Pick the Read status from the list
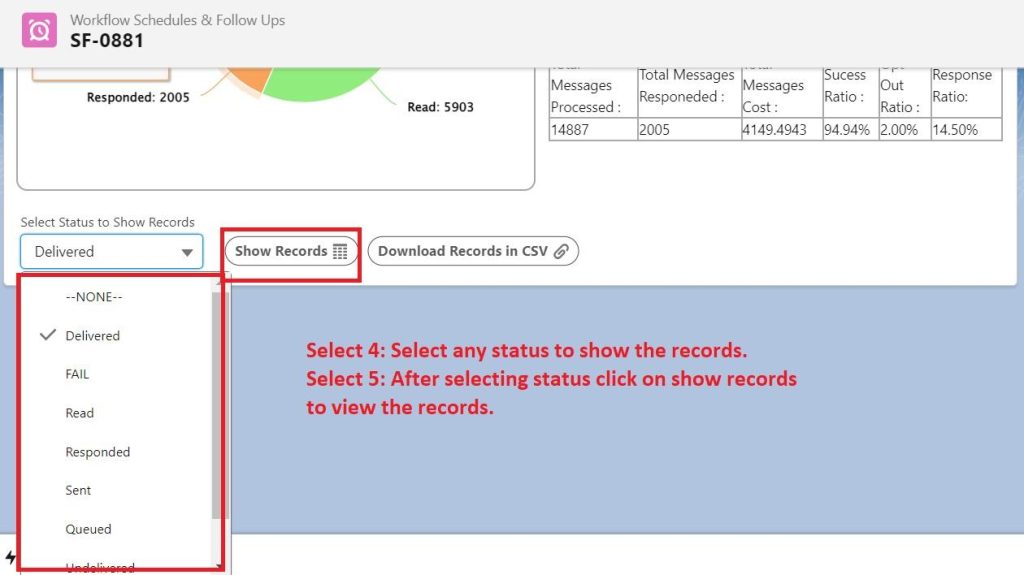The image size is (1024, 575). [79, 413]
